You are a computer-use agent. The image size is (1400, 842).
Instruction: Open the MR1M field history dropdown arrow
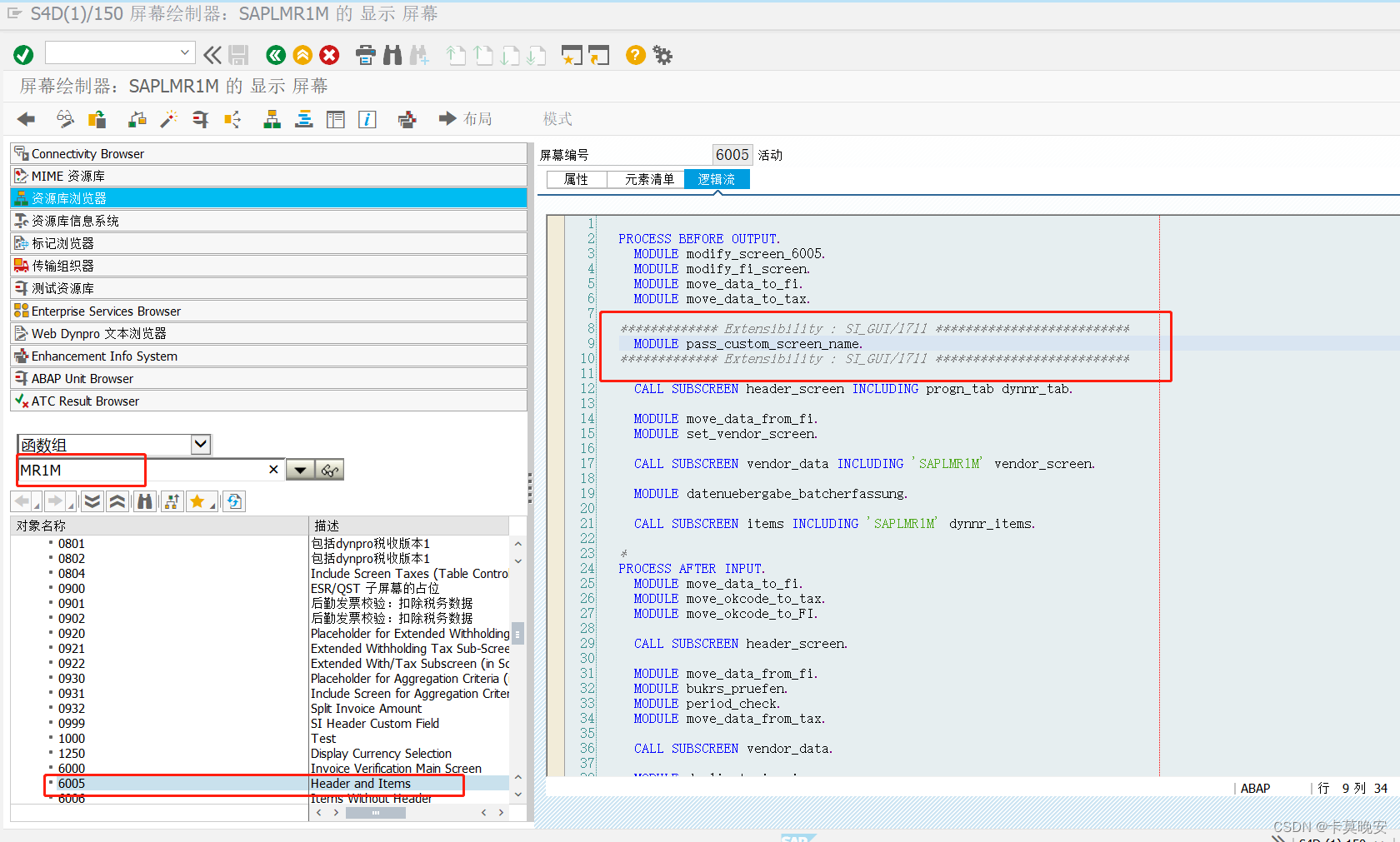coord(300,470)
